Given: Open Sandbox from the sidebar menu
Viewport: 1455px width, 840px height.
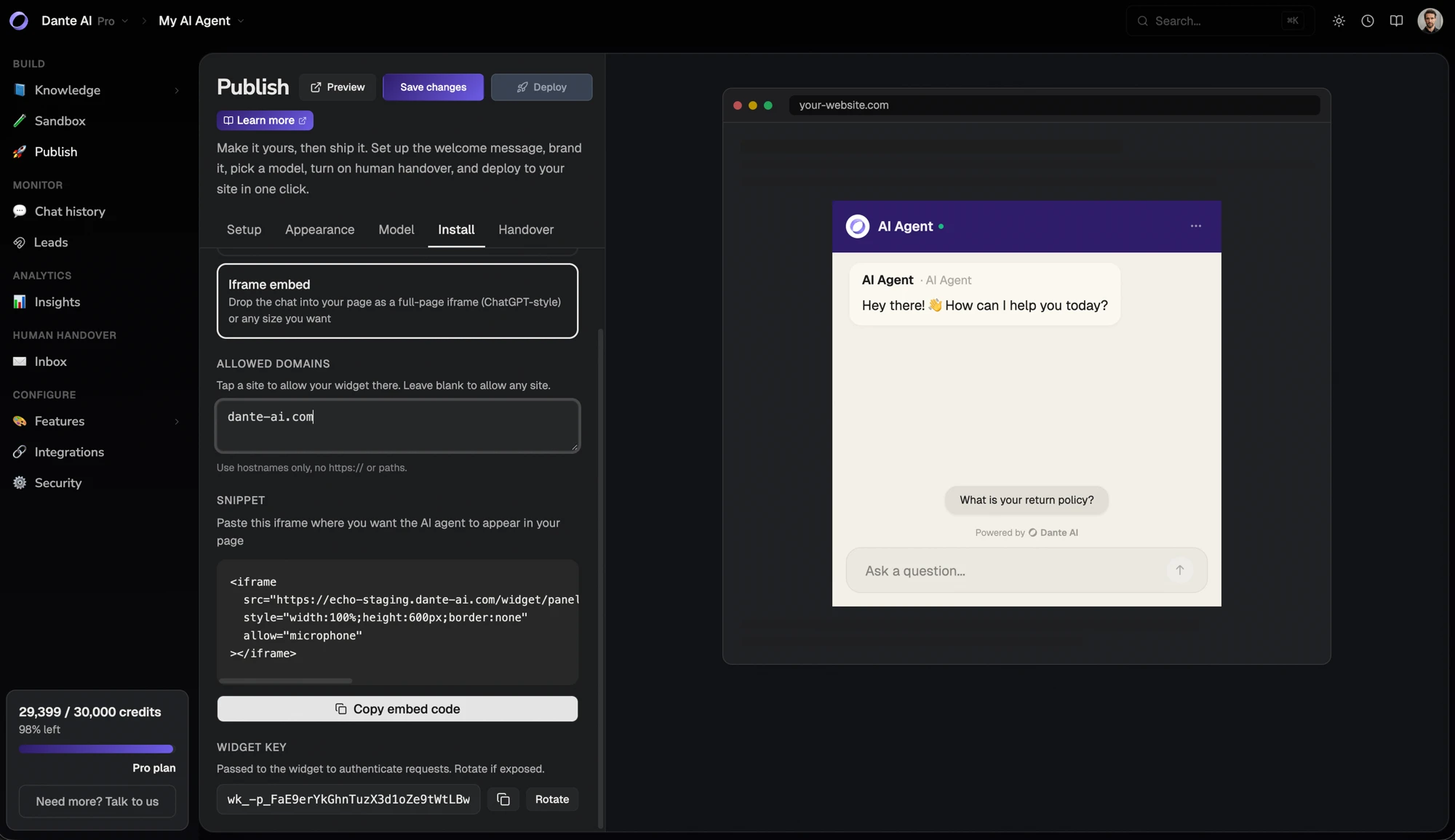Looking at the screenshot, I should coord(60,121).
